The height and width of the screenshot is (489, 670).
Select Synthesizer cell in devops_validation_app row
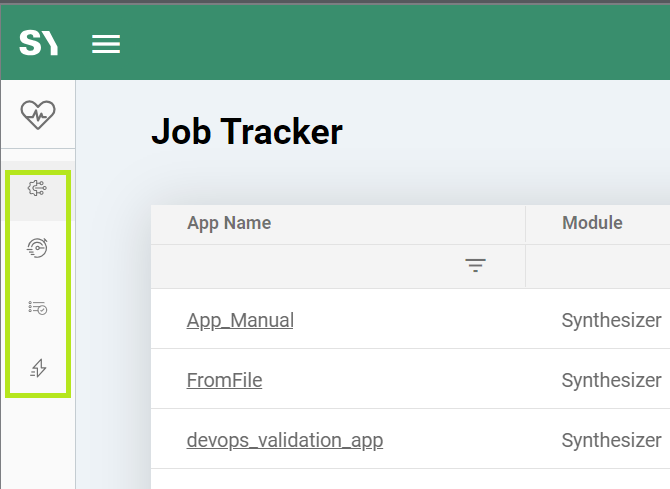[611, 440]
